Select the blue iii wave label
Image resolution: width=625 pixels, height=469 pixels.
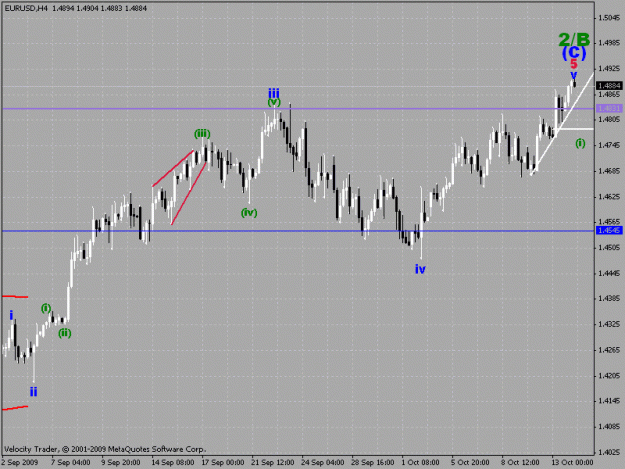pos(274,94)
